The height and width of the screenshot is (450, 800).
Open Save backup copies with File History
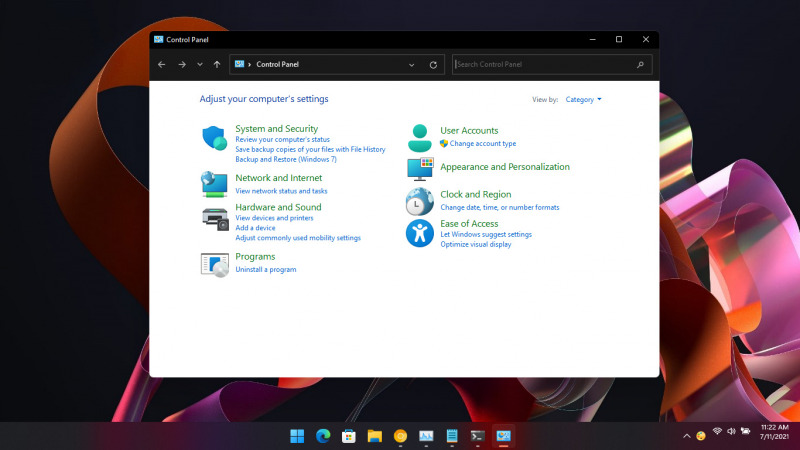(310, 149)
